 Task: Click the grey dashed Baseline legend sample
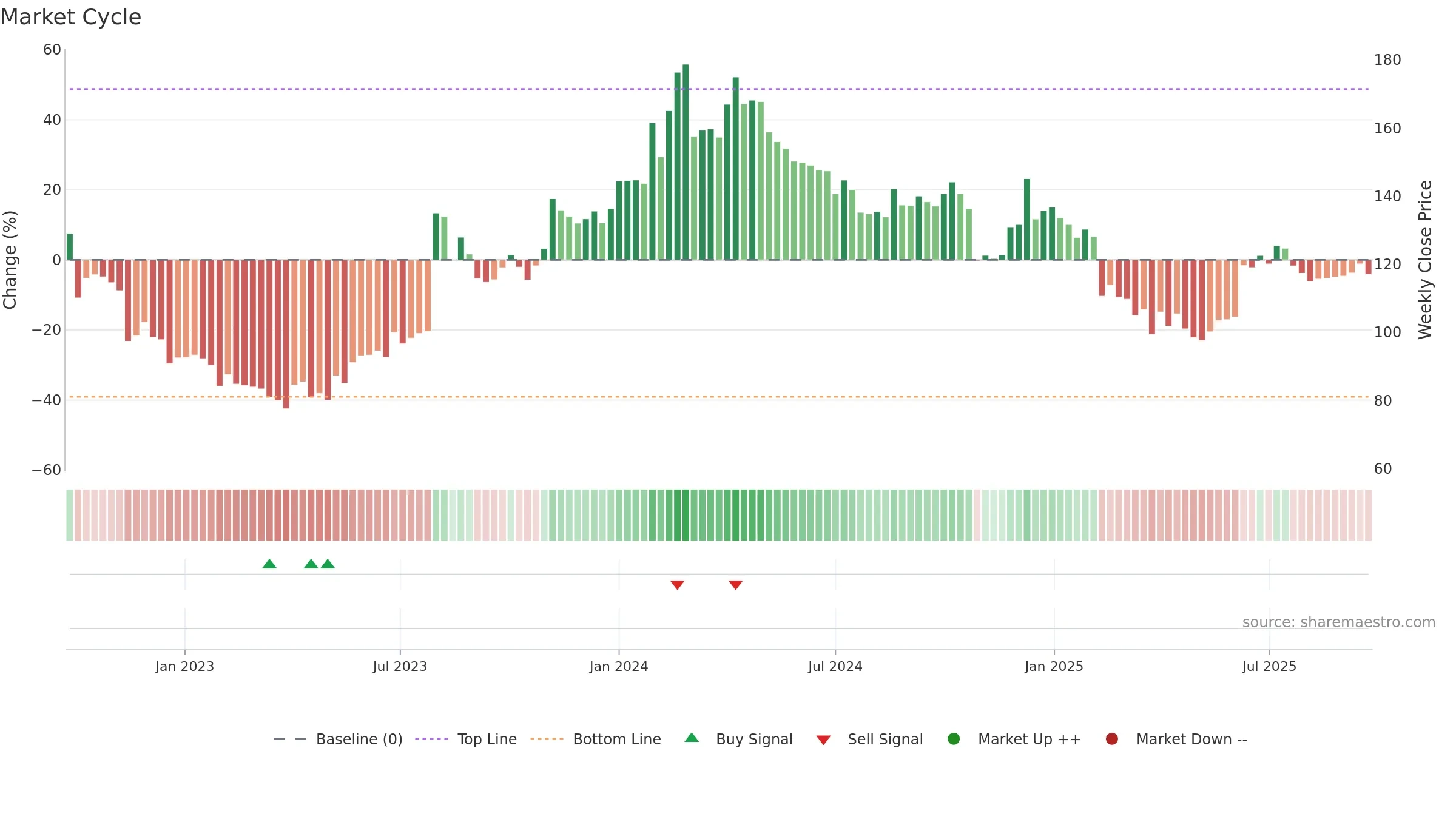tap(290, 739)
